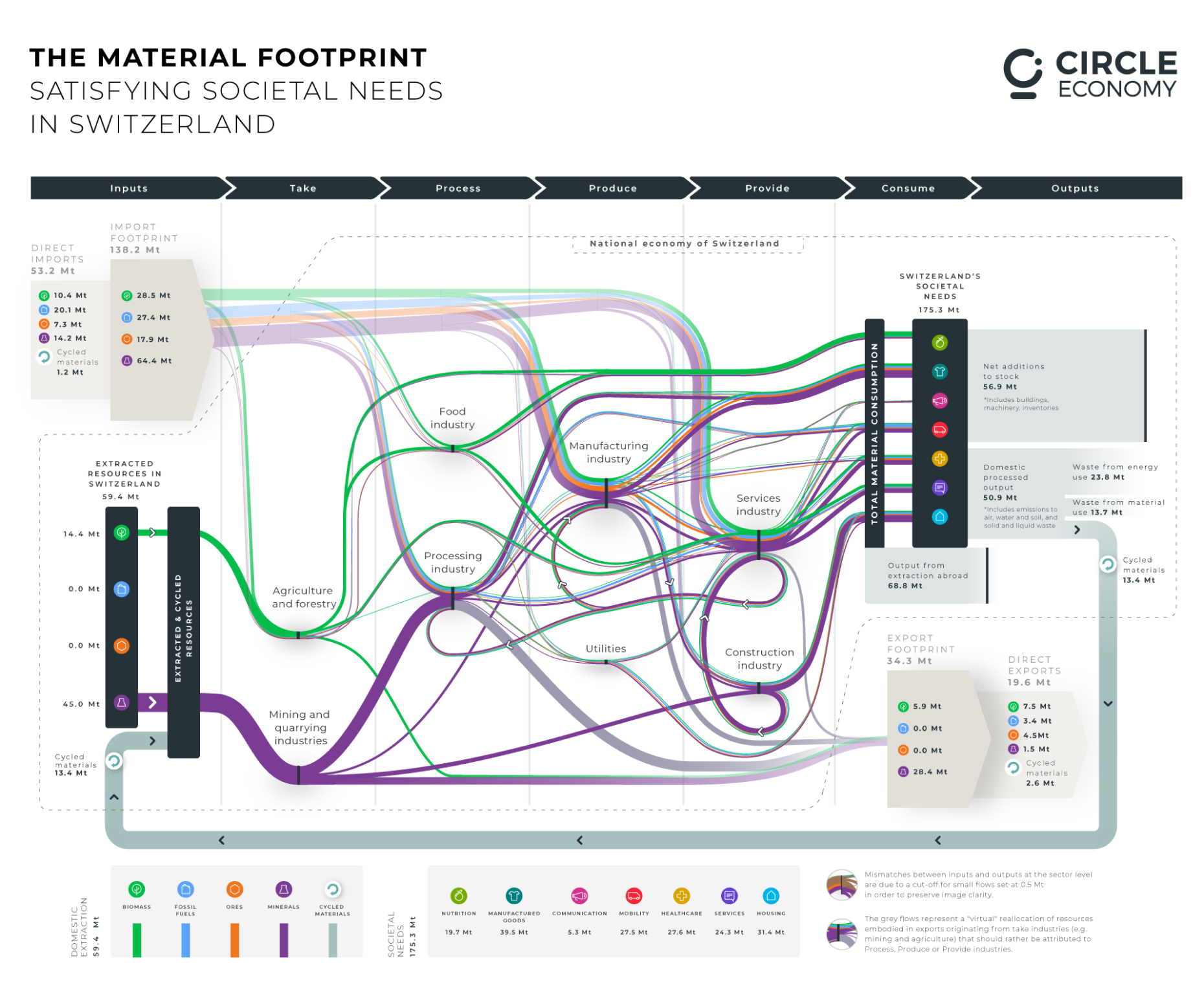The height and width of the screenshot is (991, 1204).
Task: Select the Consume stage header
Action: tap(908, 188)
